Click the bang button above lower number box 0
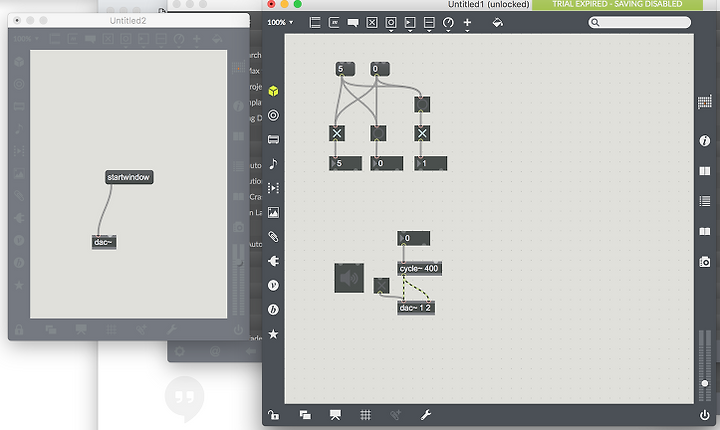Screen dimensions: 720x430 (378, 133)
